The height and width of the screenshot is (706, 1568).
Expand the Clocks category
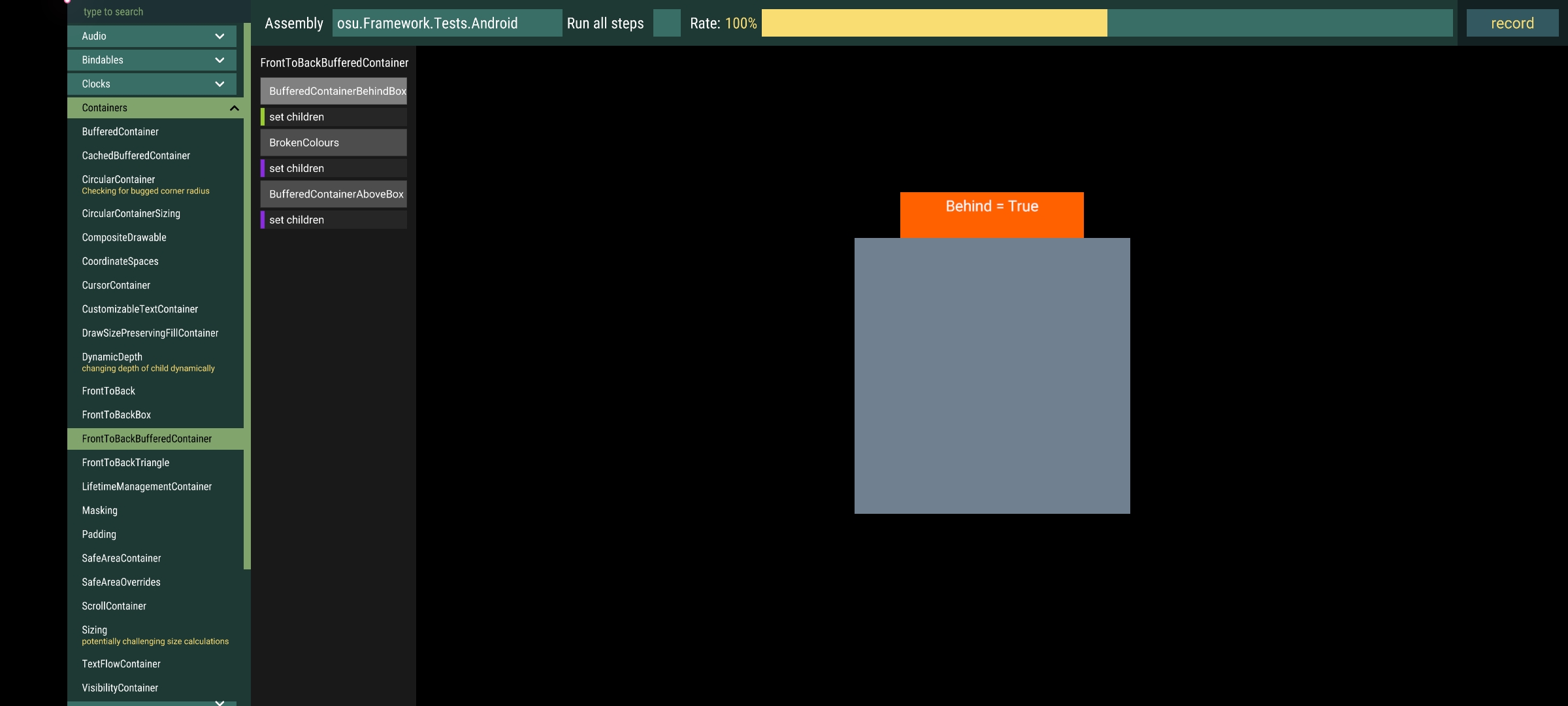151,84
